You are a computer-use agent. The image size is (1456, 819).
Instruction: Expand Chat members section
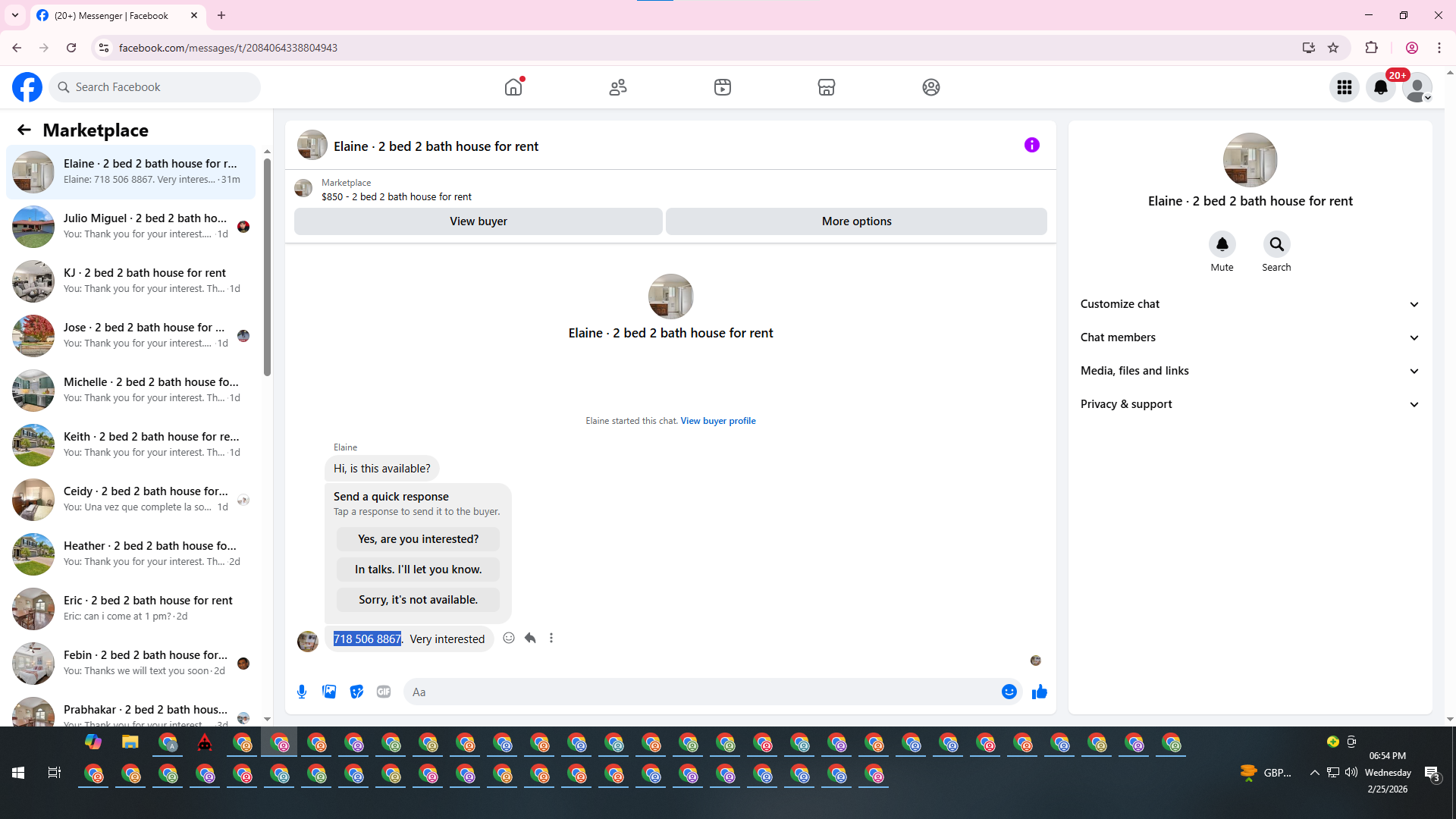pos(1250,337)
